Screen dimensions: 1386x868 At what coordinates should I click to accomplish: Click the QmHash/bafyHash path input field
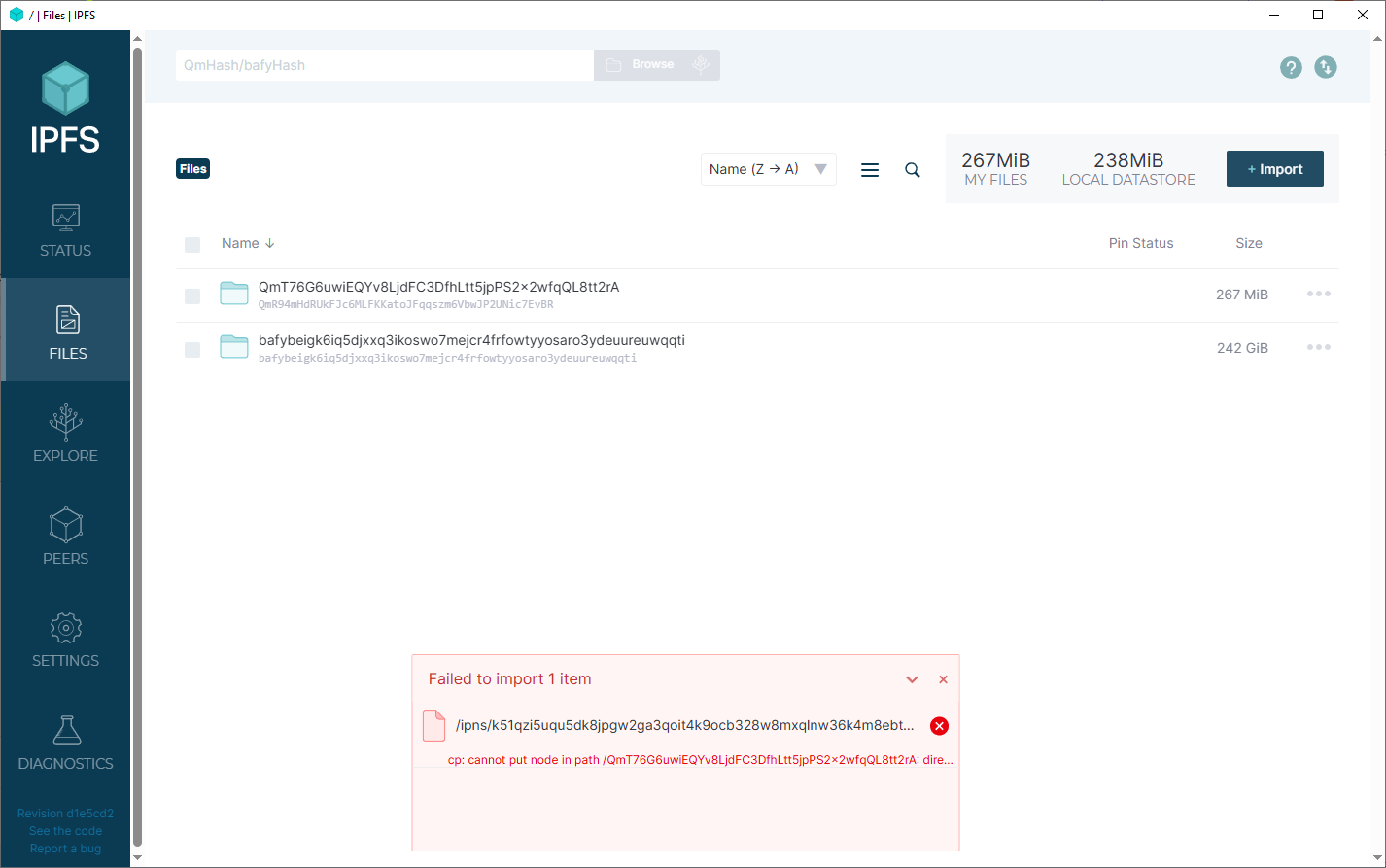click(x=385, y=65)
